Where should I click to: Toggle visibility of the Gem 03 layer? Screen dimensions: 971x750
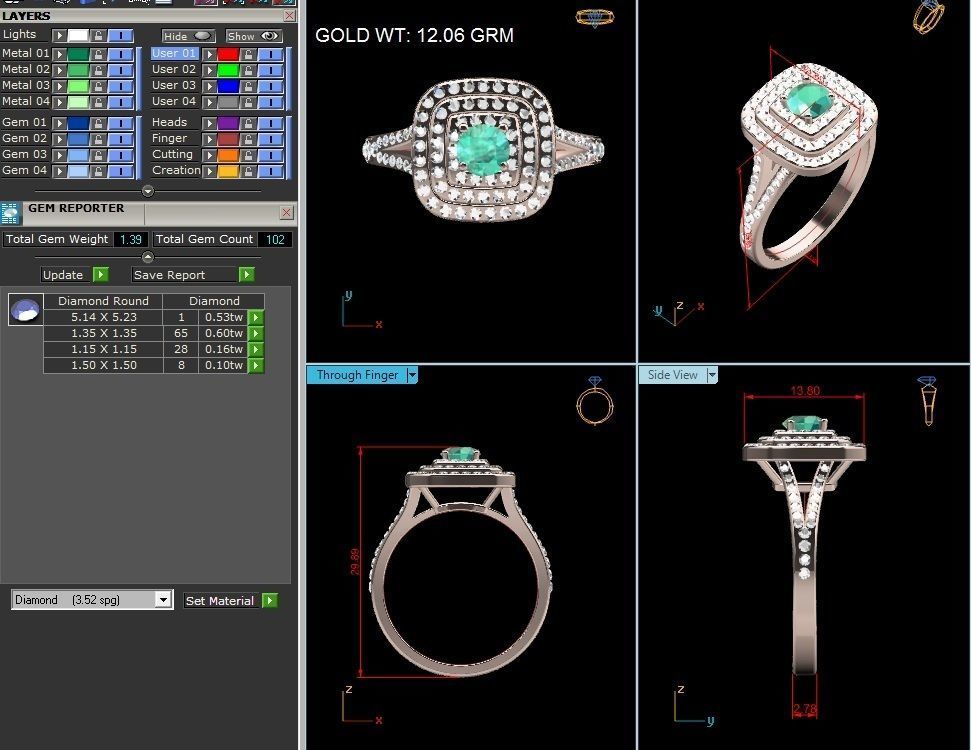tap(121, 155)
